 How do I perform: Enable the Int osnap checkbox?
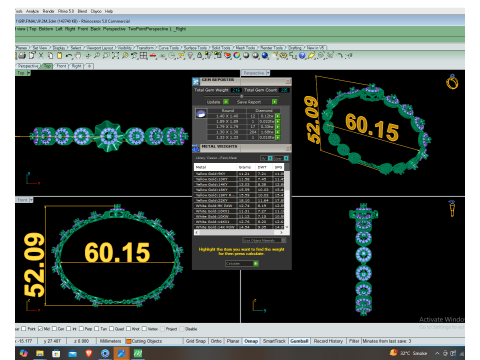pos(69,329)
